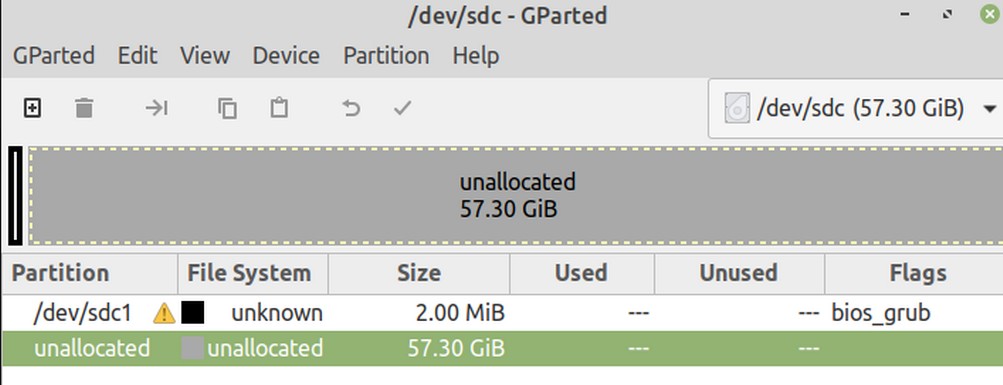Screen dimensions: 1003x385
Task: Open the /dev/sdc device selector dropdown
Action: (855, 109)
